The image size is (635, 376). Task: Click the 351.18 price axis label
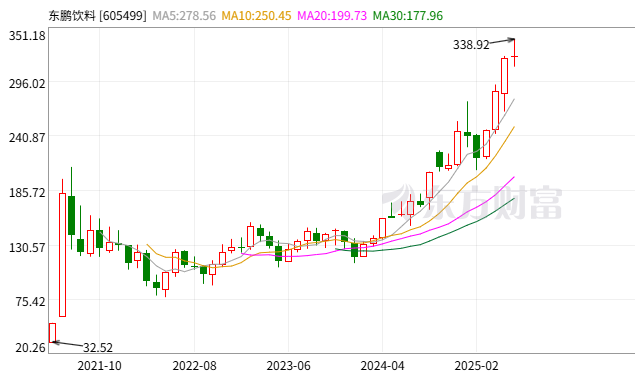pyautogui.click(x=27, y=36)
